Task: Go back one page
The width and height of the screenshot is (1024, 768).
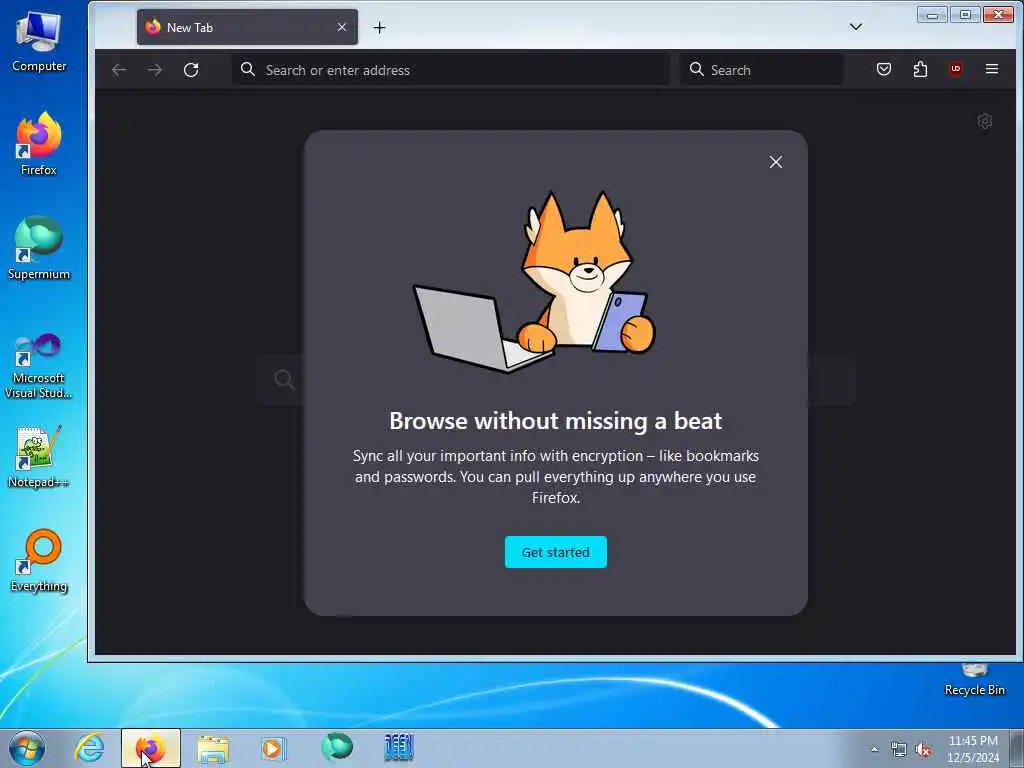Action: tap(119, 70)
